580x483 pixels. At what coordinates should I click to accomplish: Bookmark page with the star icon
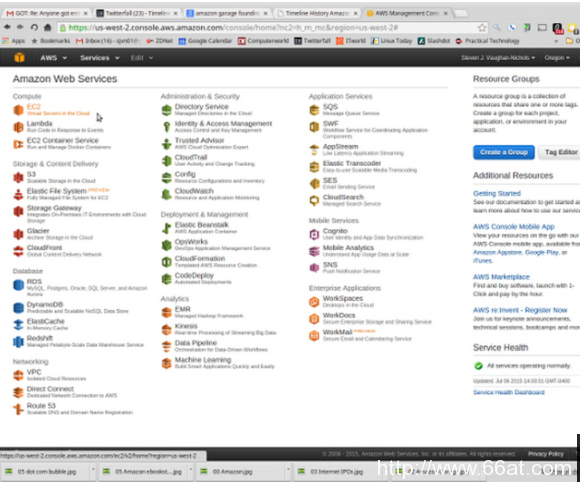[x=482, y=28]
